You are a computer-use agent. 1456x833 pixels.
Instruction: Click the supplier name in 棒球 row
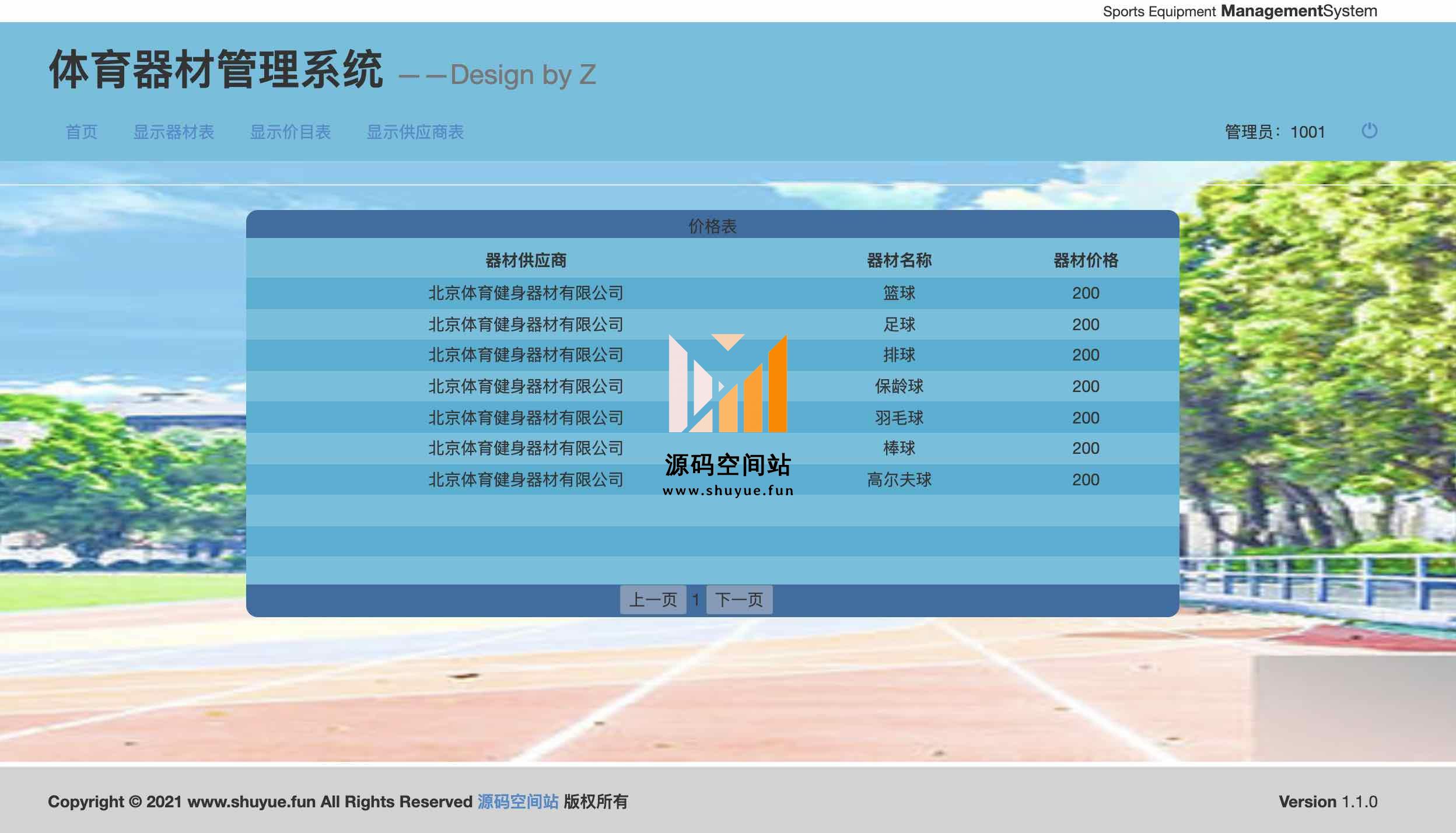tap(526, 448)
